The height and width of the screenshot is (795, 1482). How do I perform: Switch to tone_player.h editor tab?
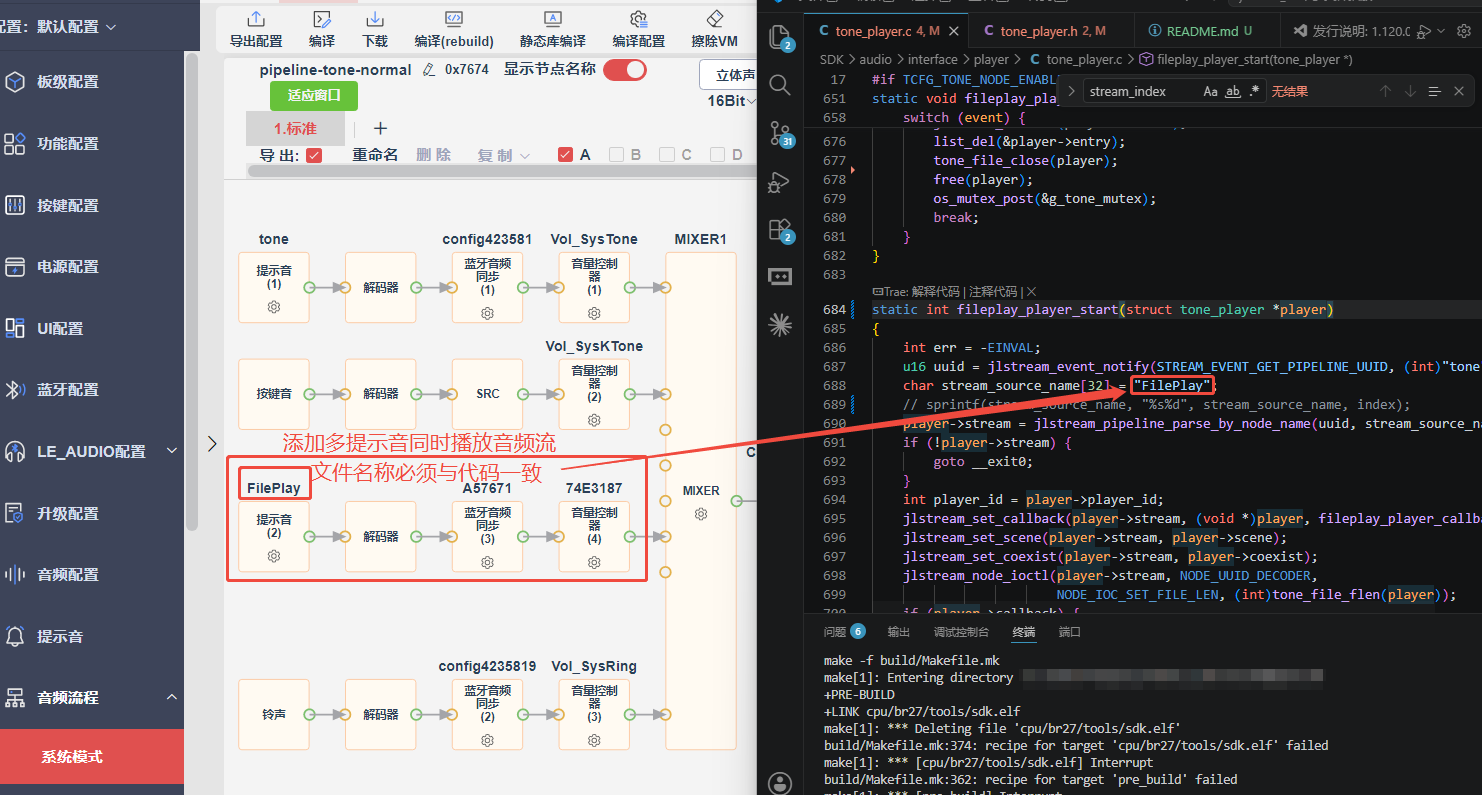[x=1052, y=31]
